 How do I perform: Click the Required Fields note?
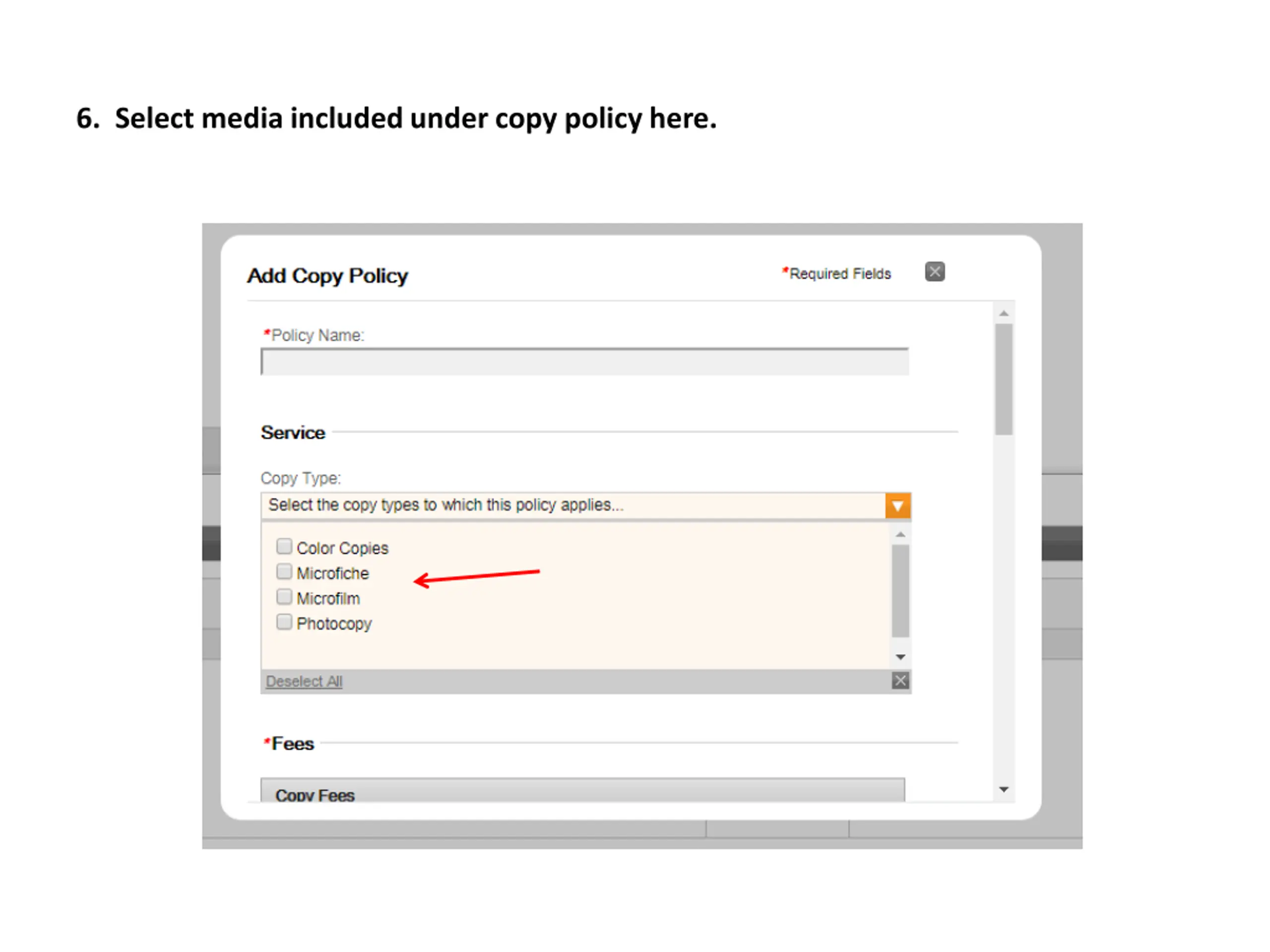click(x=836, y=274)
